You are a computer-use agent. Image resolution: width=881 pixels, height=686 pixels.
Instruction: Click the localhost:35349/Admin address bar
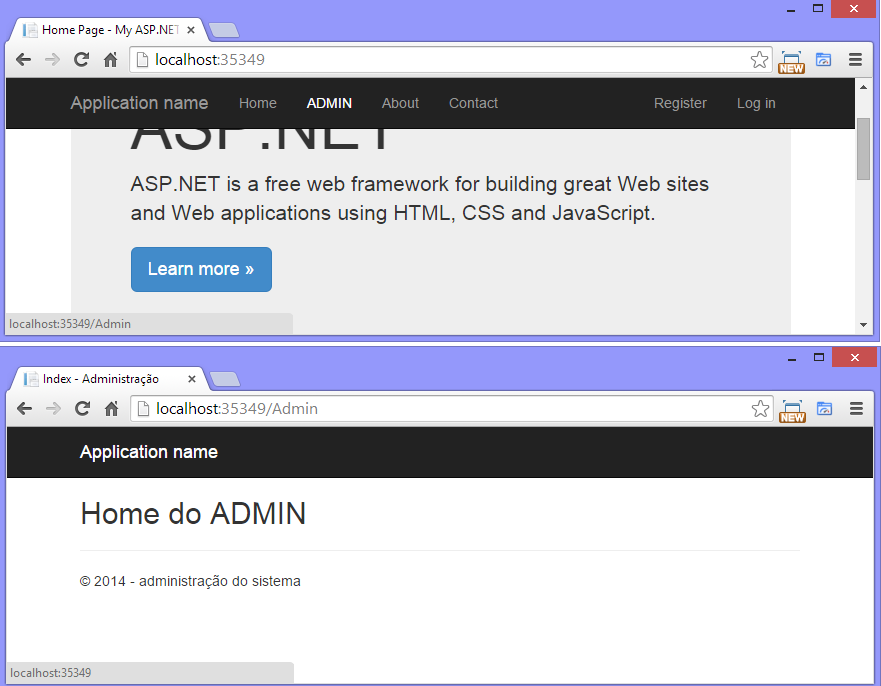(451, 408)
